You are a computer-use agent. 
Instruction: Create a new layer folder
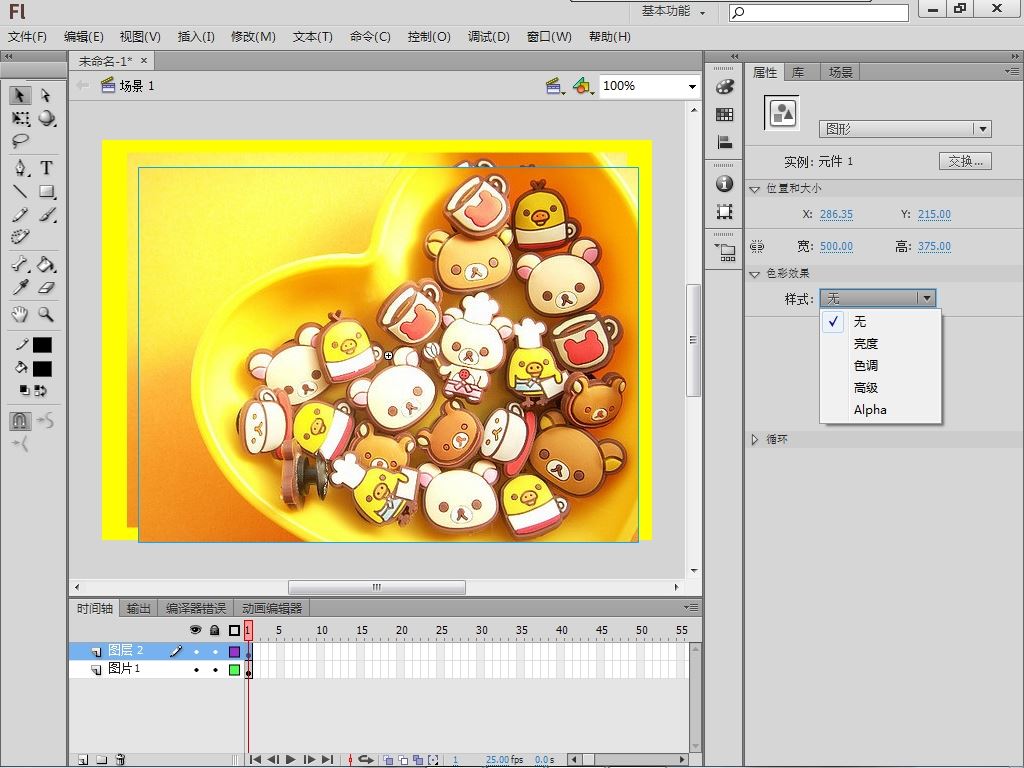(x=101, y=760)
